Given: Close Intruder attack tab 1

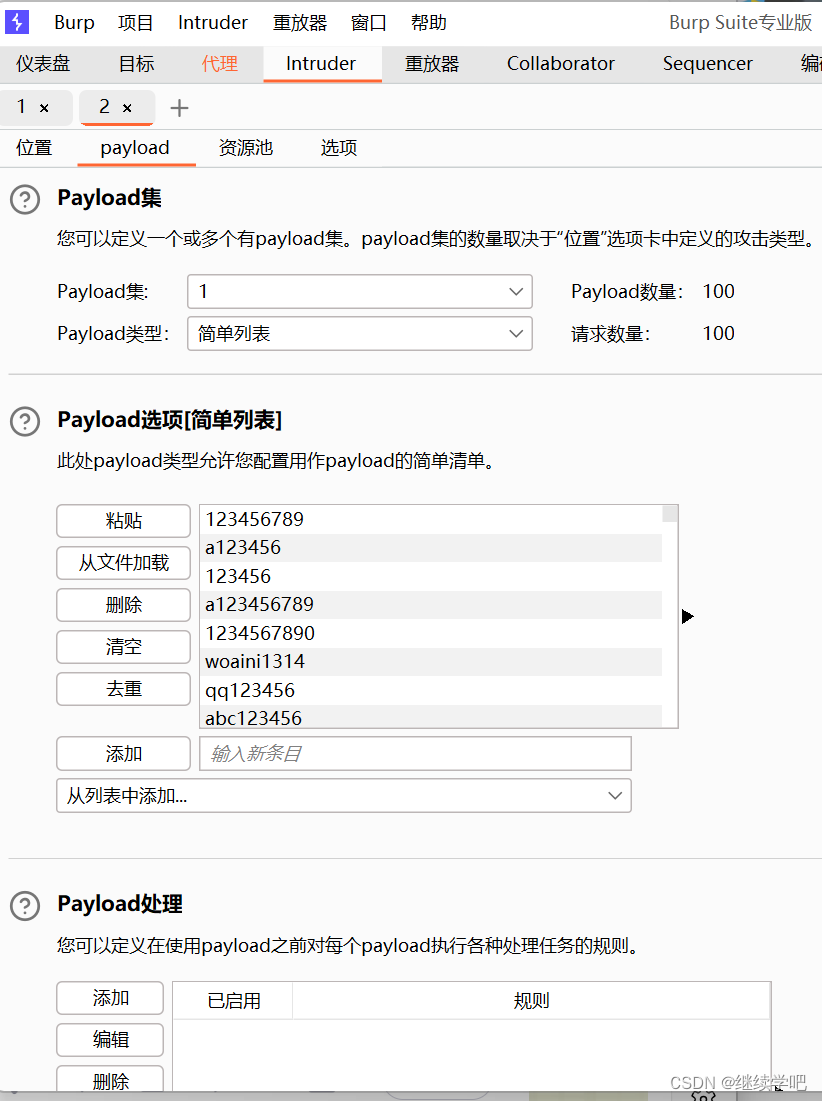Looking at the screenshot, I should click(44, 108).
